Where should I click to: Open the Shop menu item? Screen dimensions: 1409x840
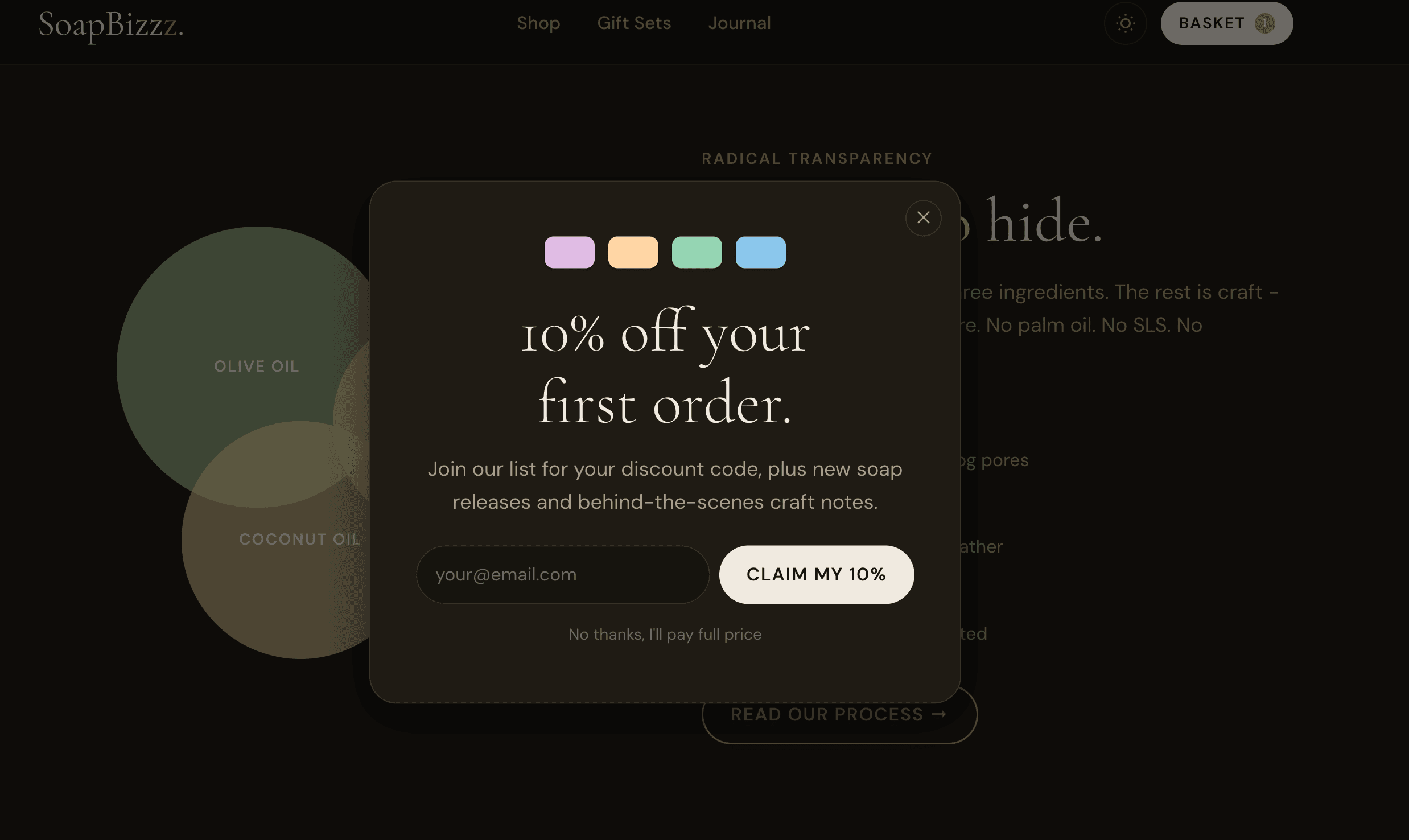tap(538, 23)
